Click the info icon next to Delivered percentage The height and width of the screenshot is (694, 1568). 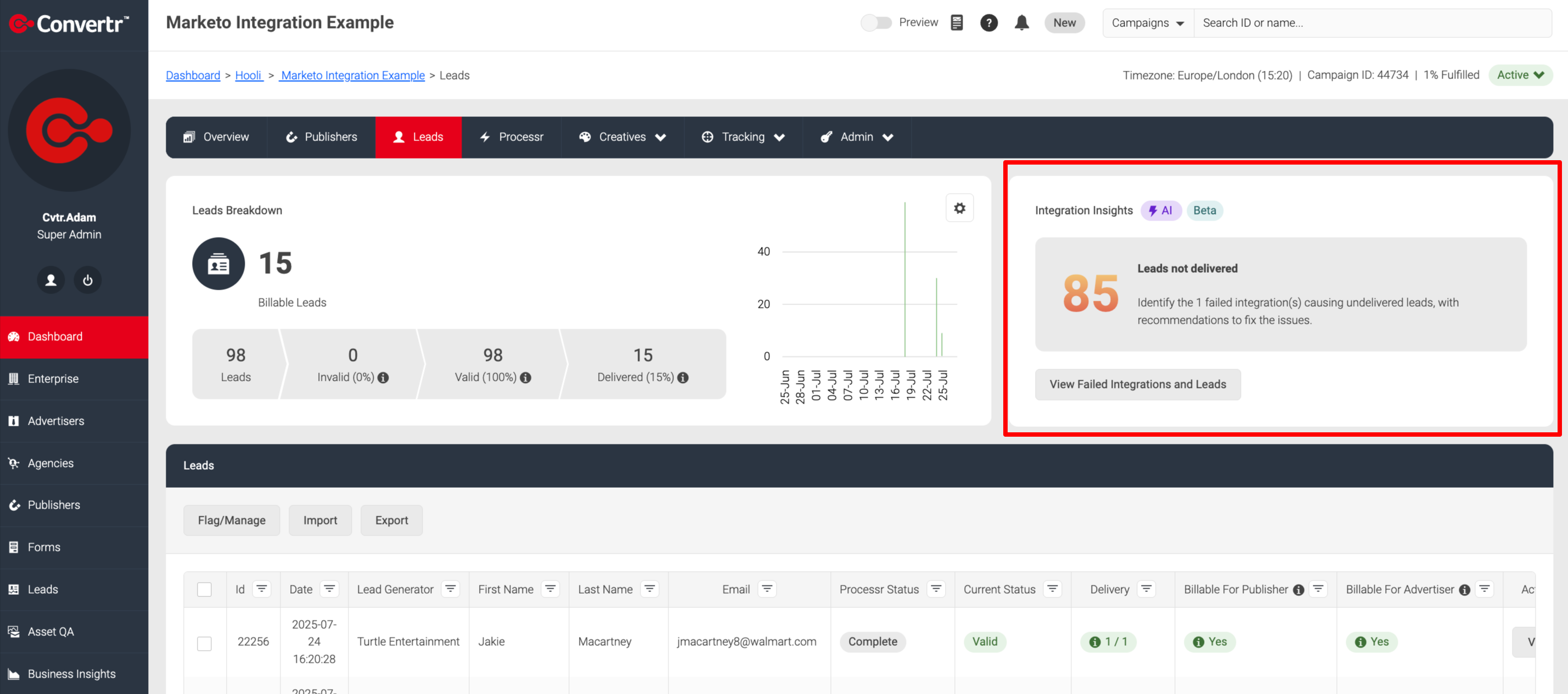pos(682,377)
